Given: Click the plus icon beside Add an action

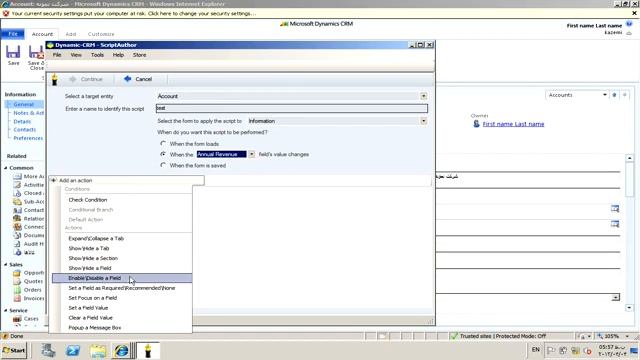Looking at the screenshot, I should point(53,180).
